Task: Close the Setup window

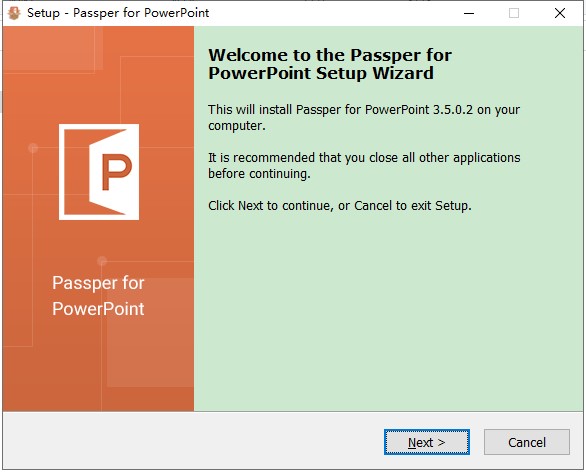Action: 559,13
